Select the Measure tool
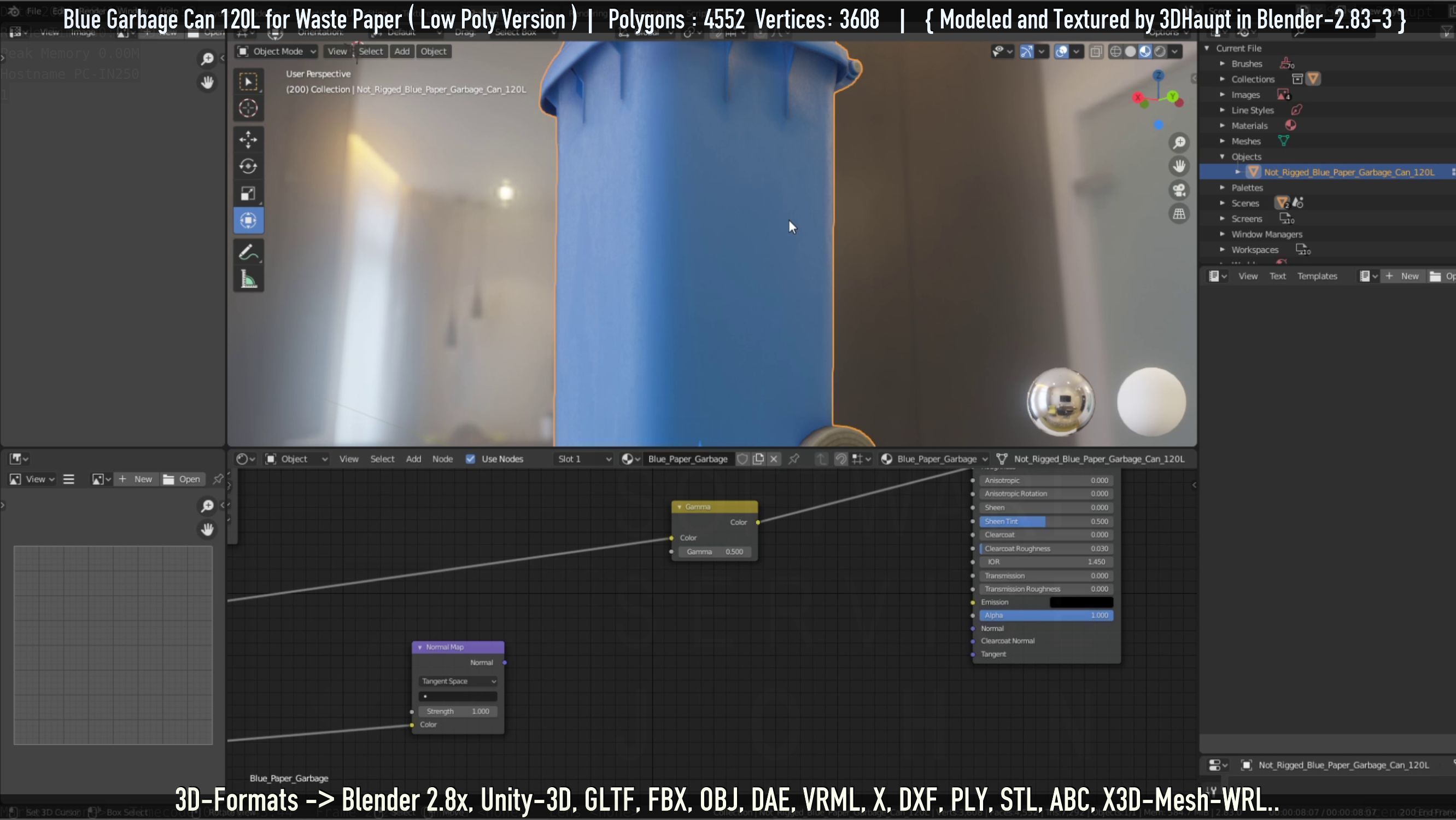1456x820 pixels. point(248,280)
